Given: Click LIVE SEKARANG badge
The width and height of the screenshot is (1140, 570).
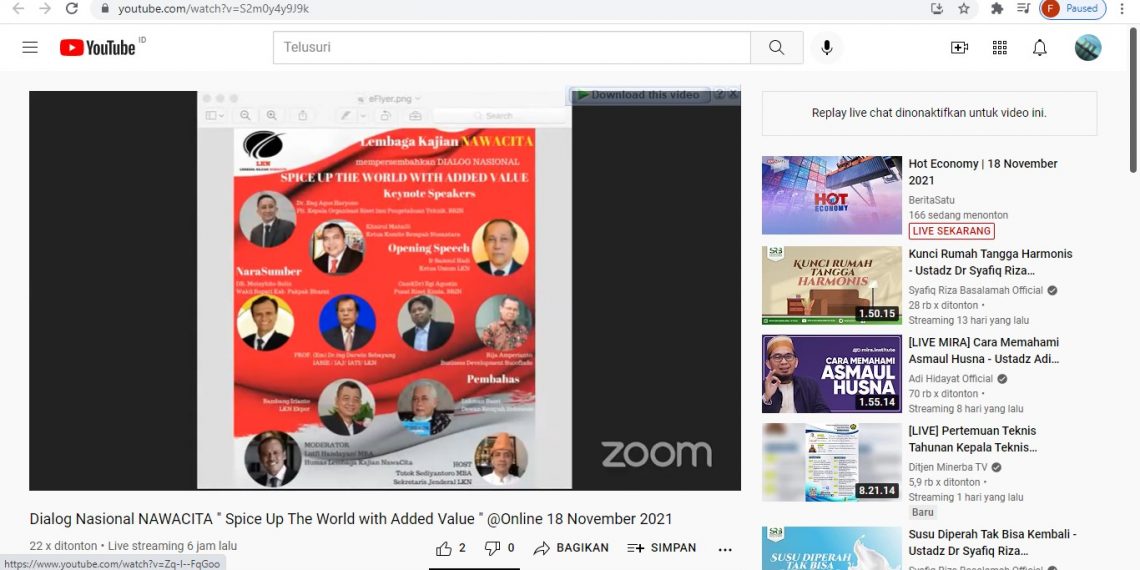Looking at the screenshot, I should point(952,230).
